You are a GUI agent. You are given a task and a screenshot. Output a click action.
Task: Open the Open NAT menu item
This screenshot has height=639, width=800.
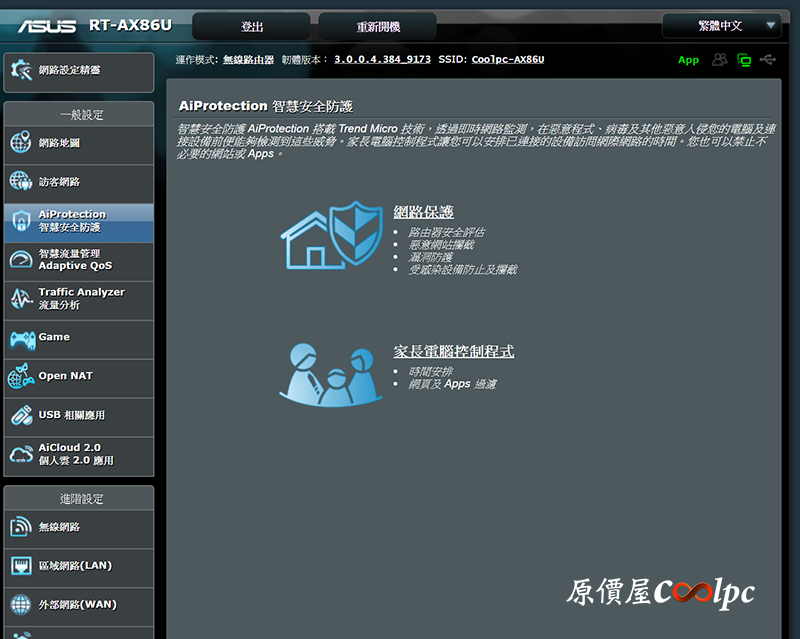(79, 378)
